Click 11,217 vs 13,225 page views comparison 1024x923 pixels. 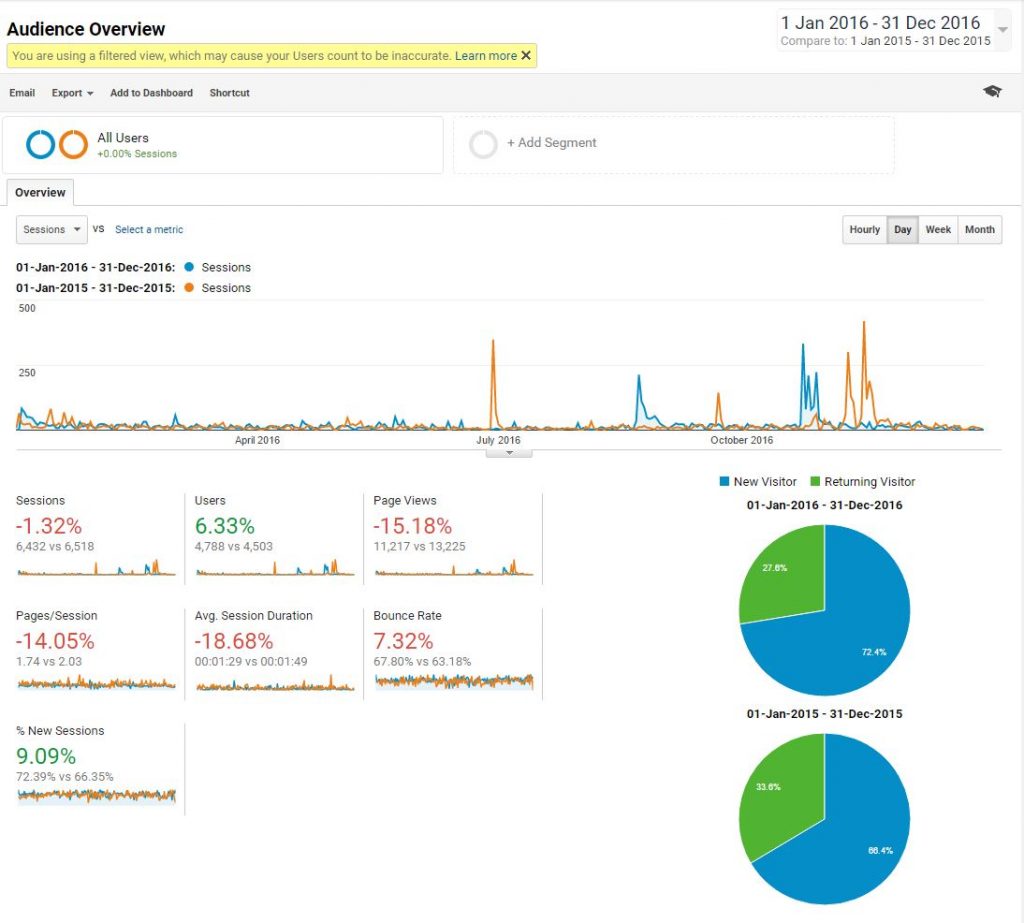419,546
